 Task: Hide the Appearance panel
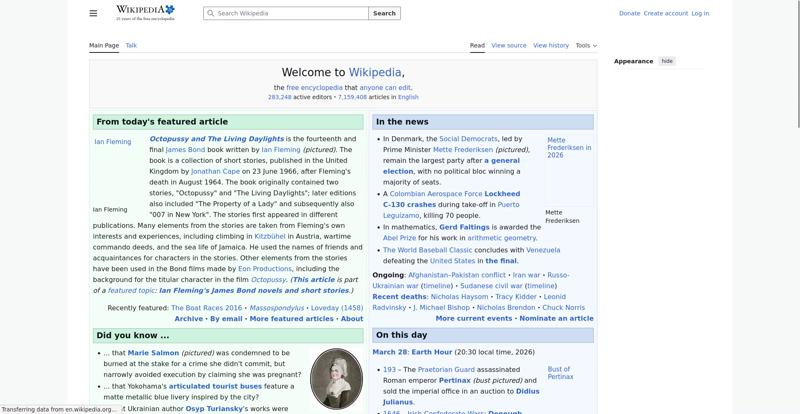[667, 61]
